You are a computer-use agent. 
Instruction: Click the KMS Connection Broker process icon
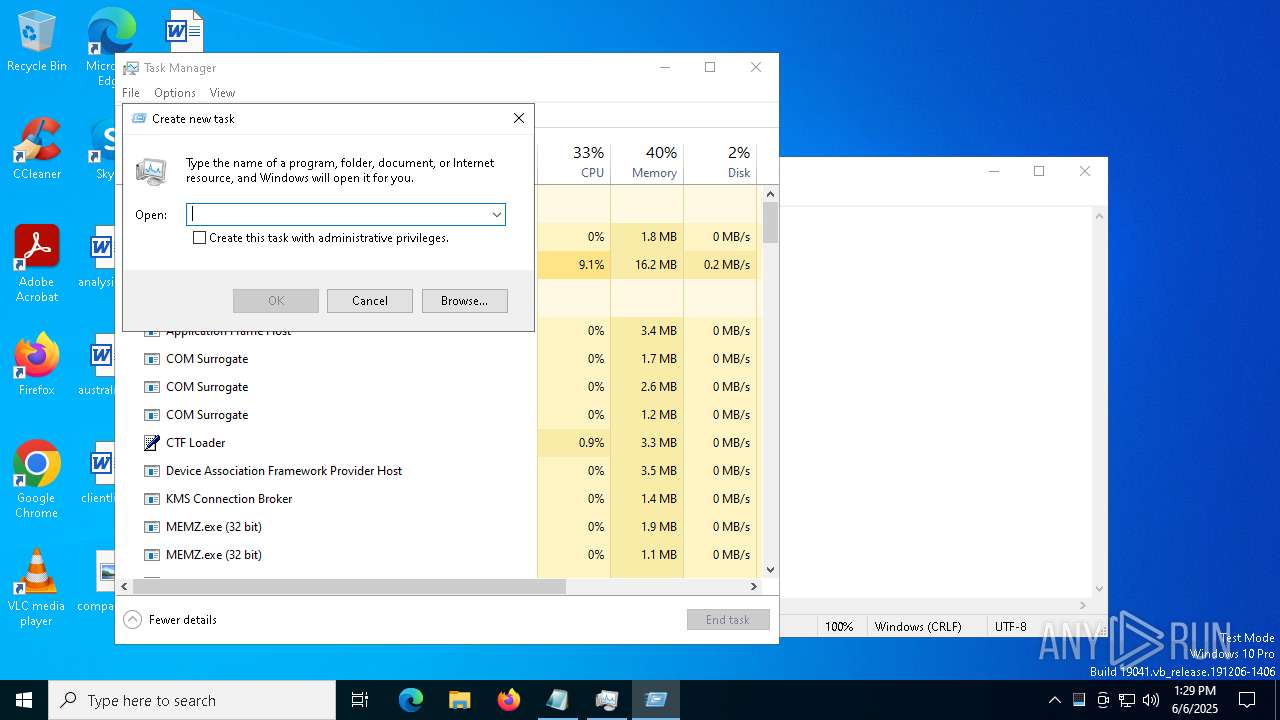point(152,499)
